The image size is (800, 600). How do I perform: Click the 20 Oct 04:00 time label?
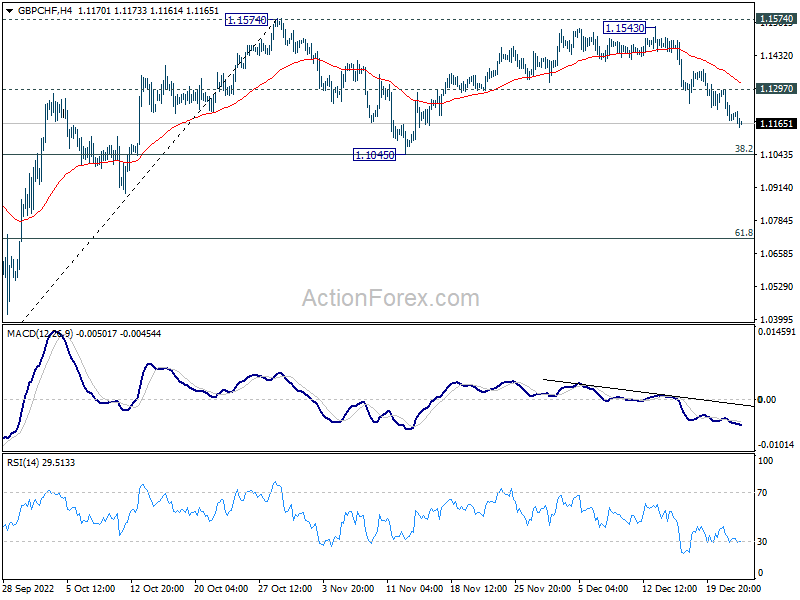pos(221,589)
